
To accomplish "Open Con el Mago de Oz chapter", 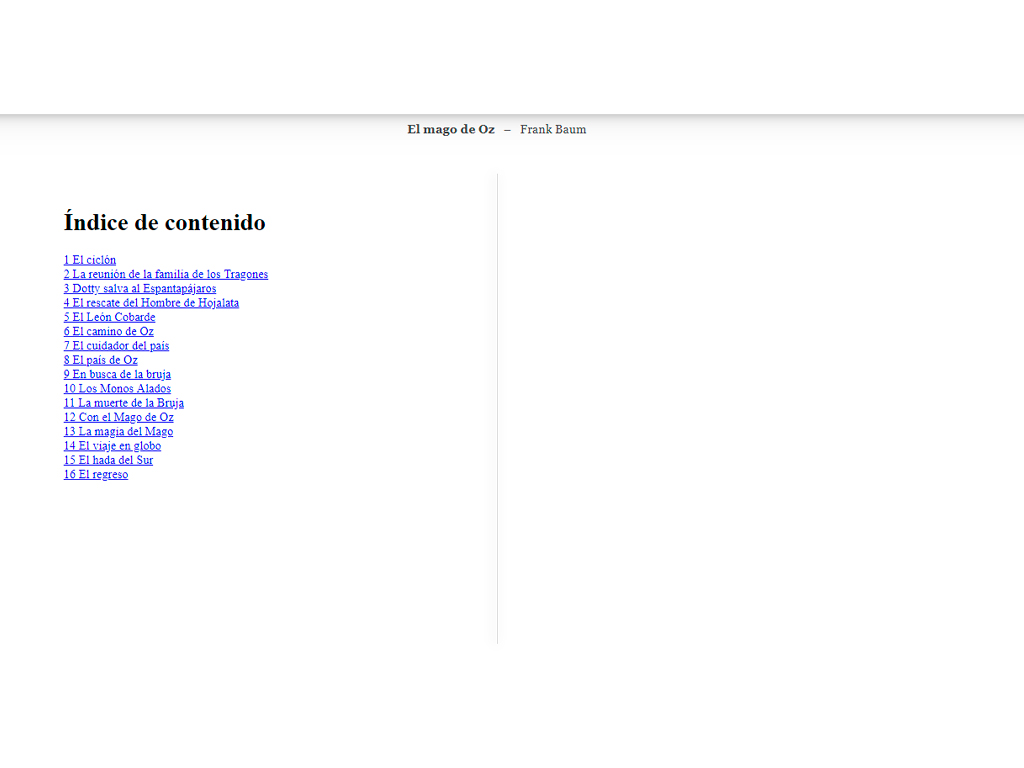I will pos(119,417).
